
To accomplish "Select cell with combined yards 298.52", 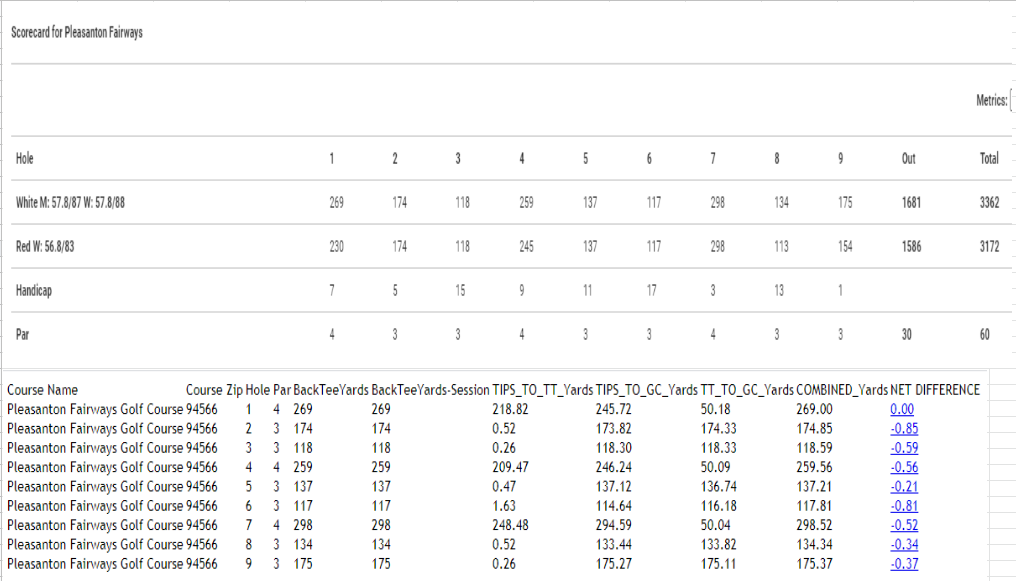I will [x=814, y=525].
